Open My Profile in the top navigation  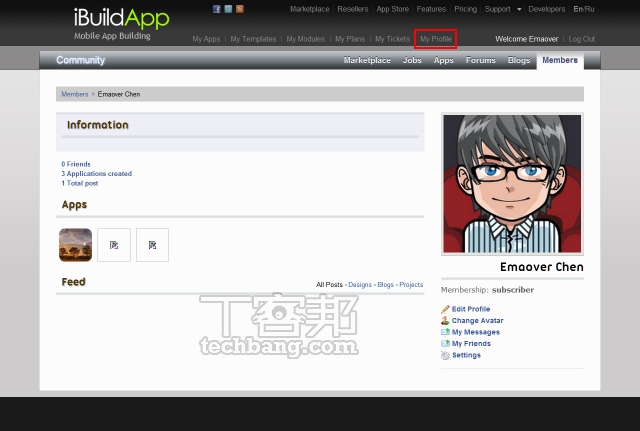click(x=436, y=39)
